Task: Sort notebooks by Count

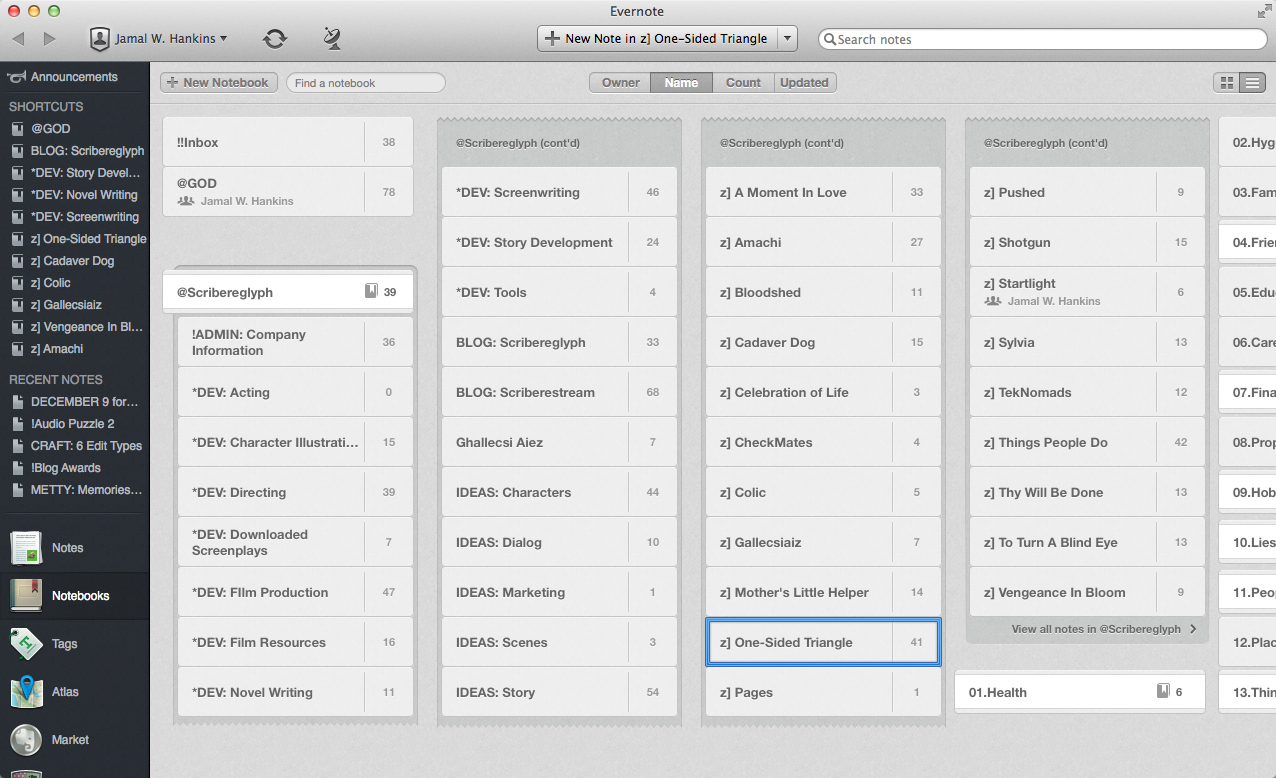Action: pos(743,83)
